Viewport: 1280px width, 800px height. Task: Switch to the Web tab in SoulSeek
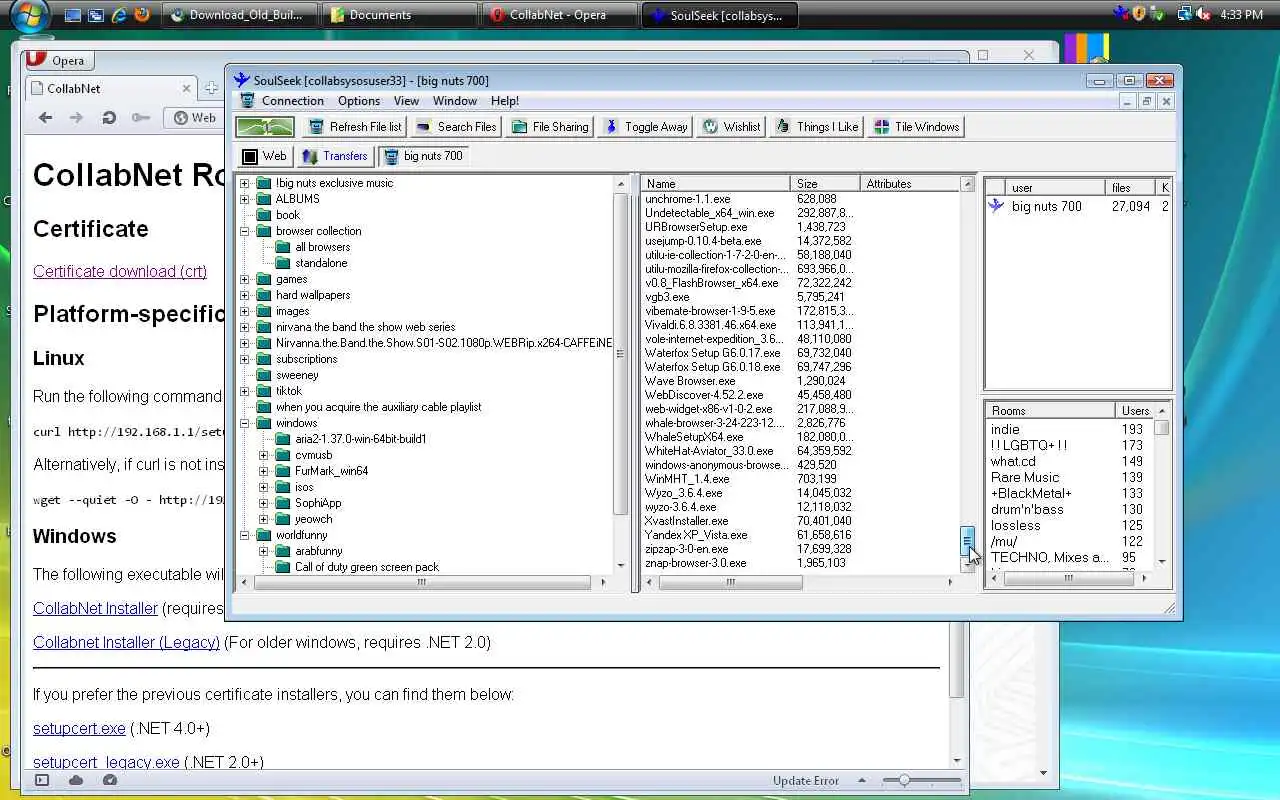[264, 156]
